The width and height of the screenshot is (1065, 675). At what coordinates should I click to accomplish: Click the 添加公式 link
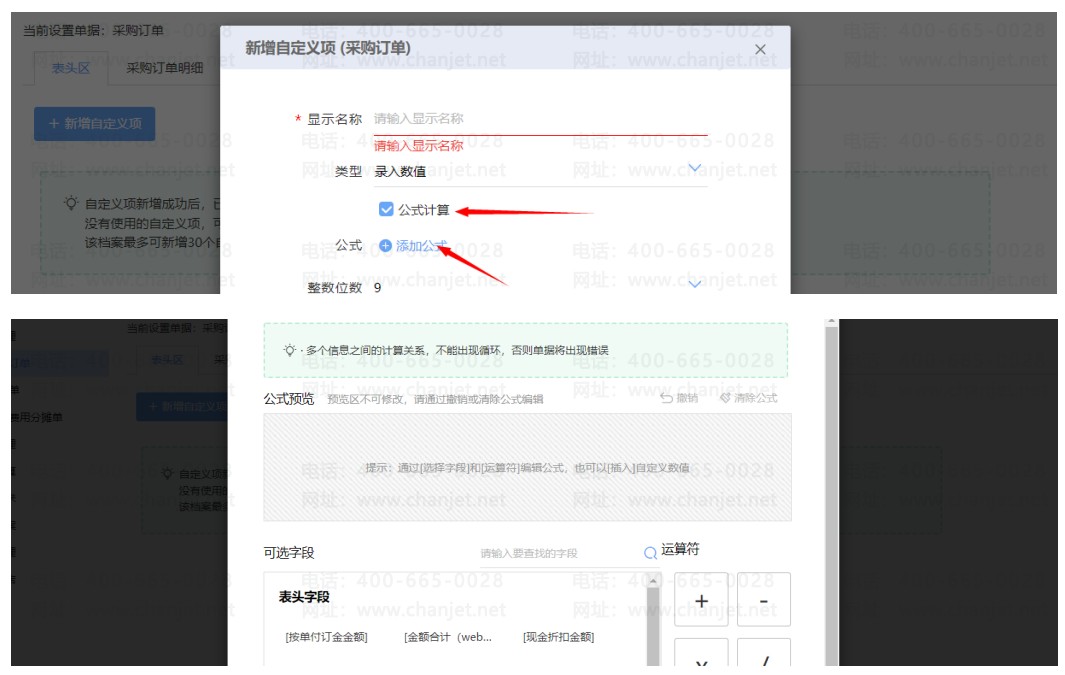pyautogui.click(x=421, y=246)
